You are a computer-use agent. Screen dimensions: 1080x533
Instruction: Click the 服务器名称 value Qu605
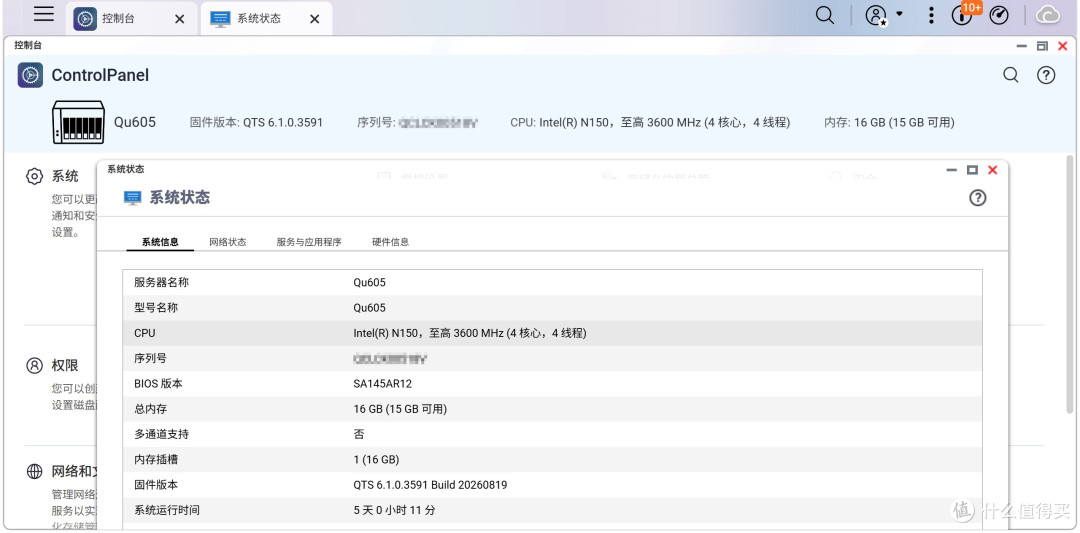click(x=369, y=282)
